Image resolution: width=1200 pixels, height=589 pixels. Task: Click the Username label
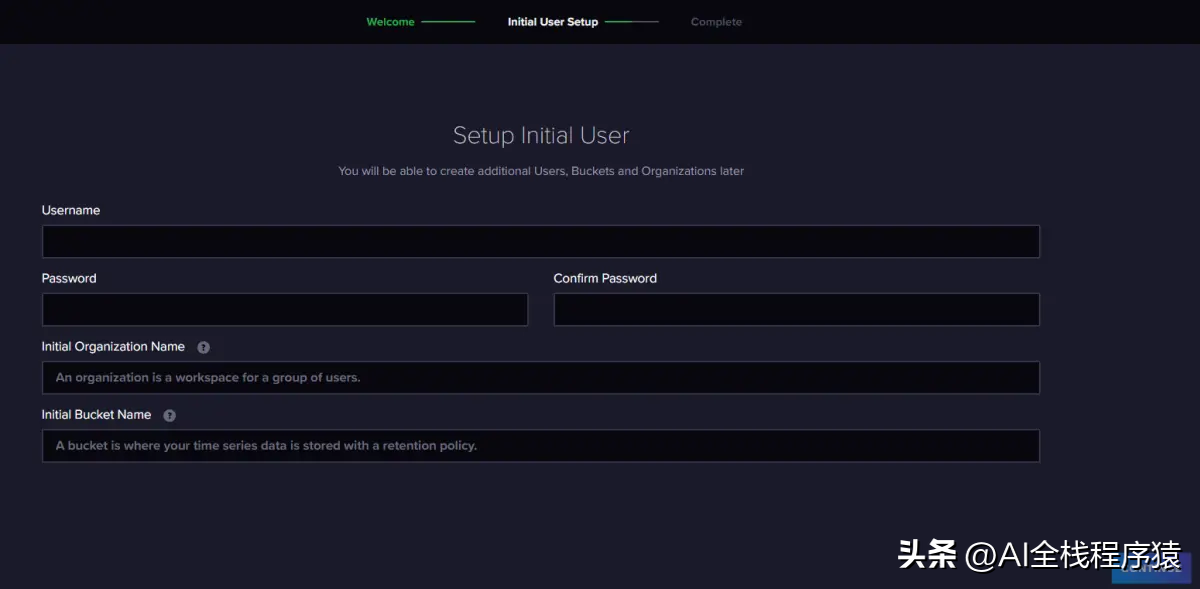71,211
